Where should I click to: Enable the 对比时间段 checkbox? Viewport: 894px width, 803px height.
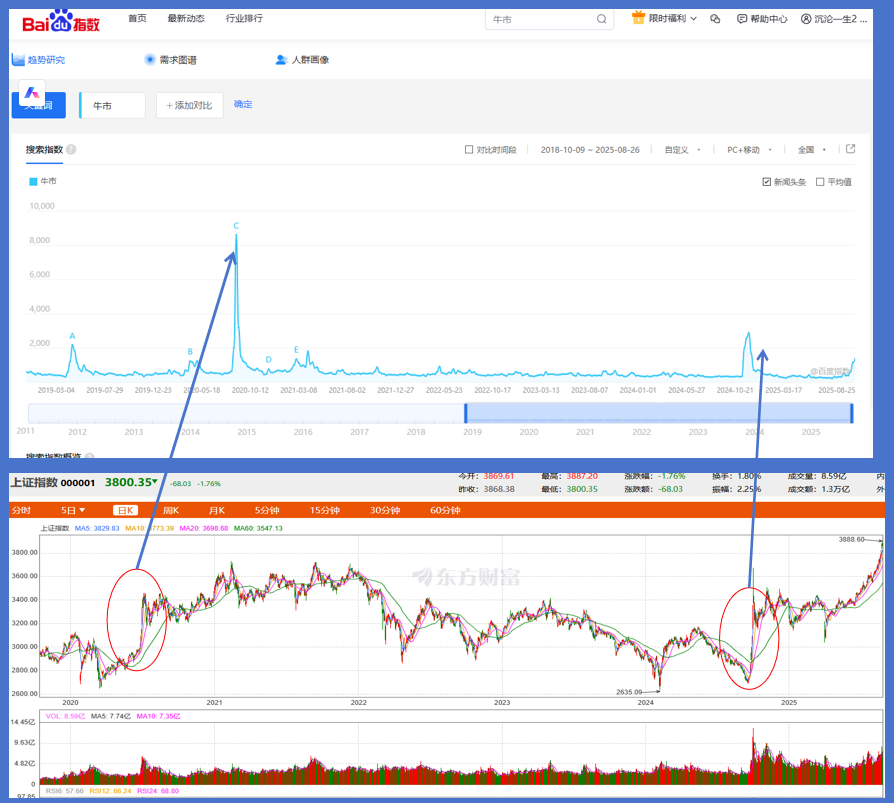click(469, 149)
